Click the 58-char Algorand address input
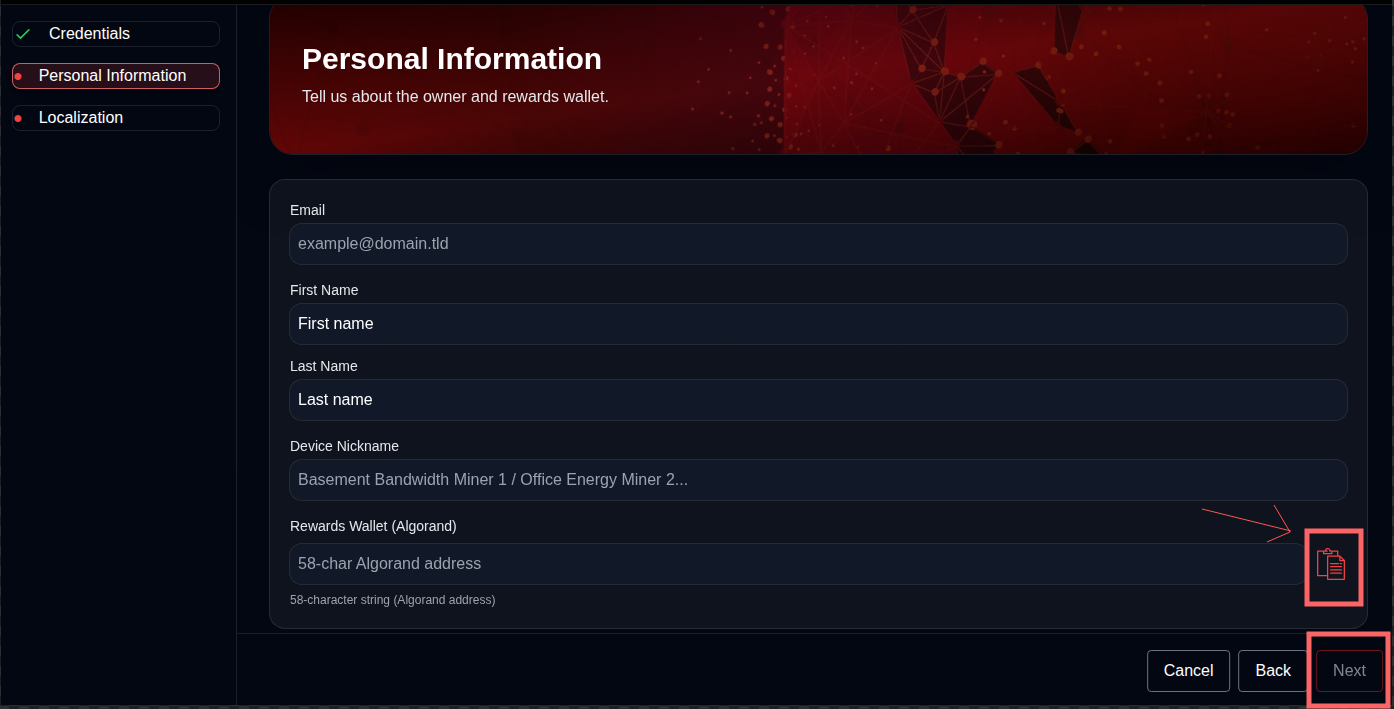Image resolution: width=1394 pixels, height=709 pixels. 795,564
